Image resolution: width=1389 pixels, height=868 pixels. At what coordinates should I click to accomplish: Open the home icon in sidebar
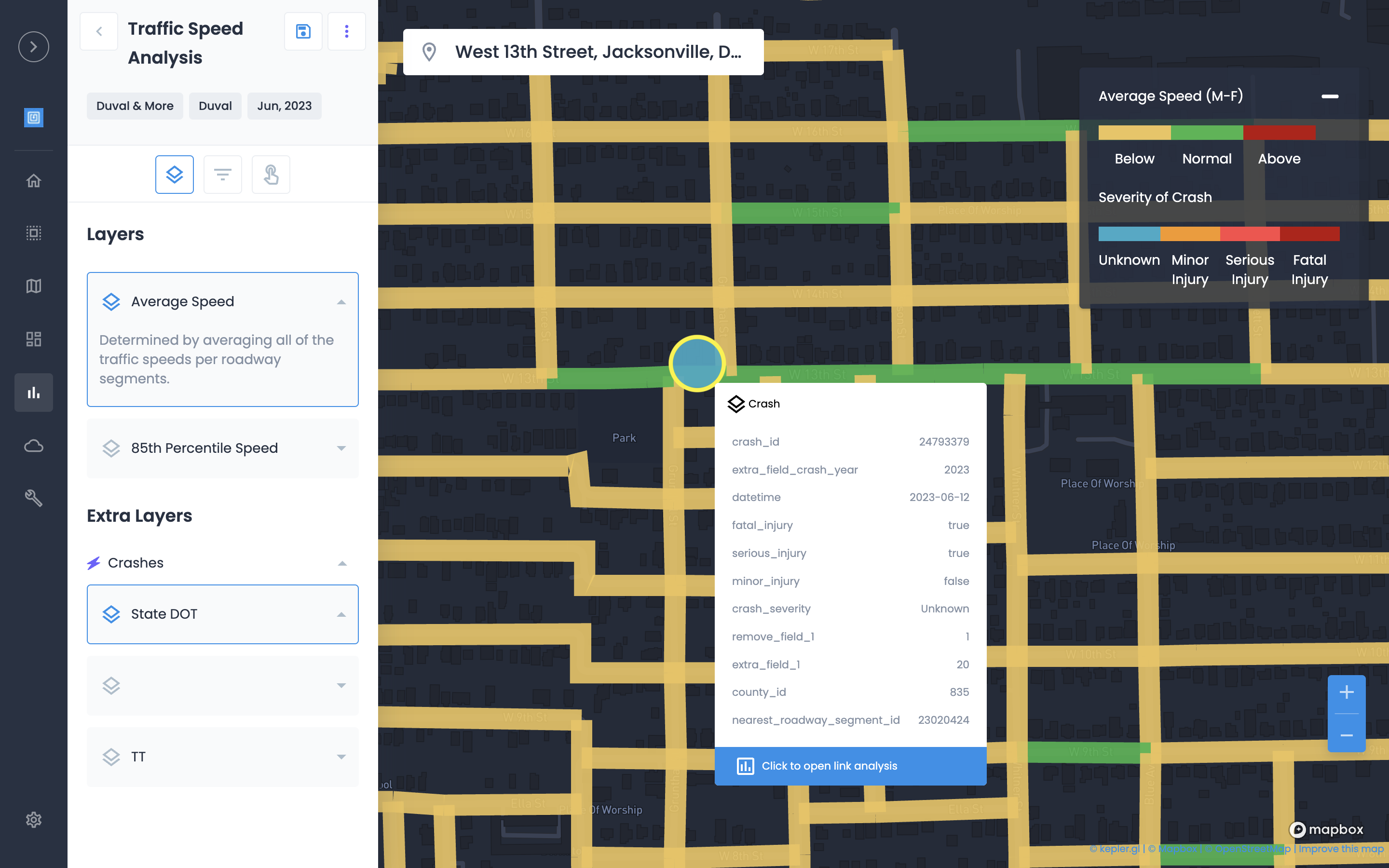pos(33,181)
